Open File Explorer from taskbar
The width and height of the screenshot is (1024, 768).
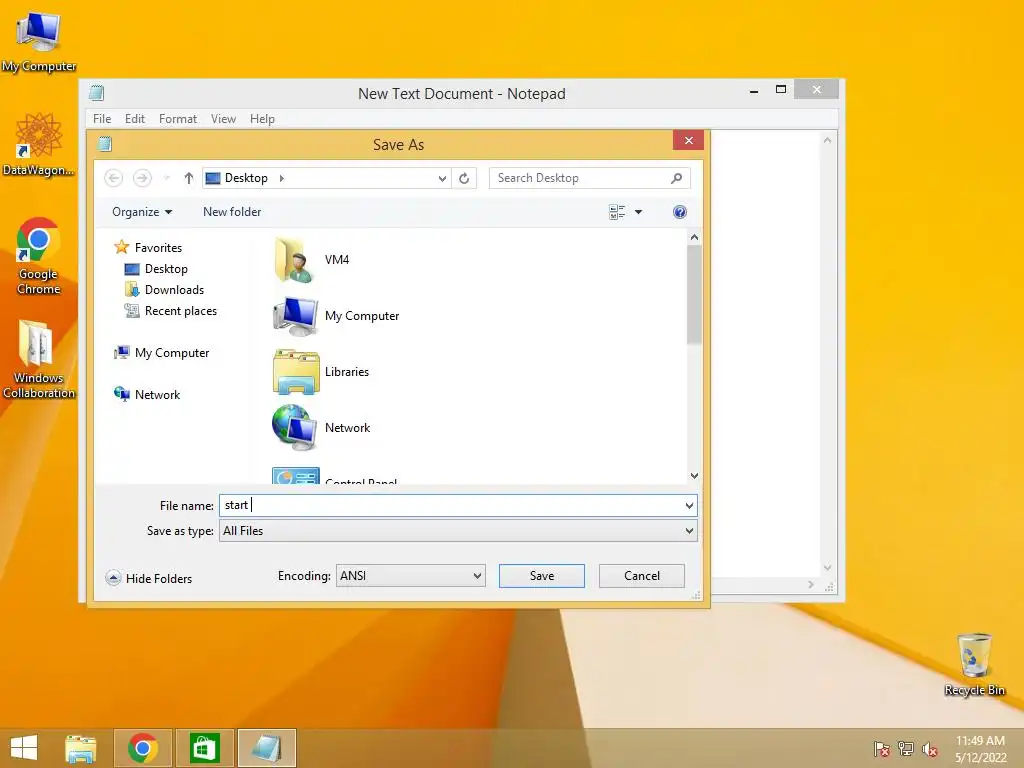tap(81, 748)
